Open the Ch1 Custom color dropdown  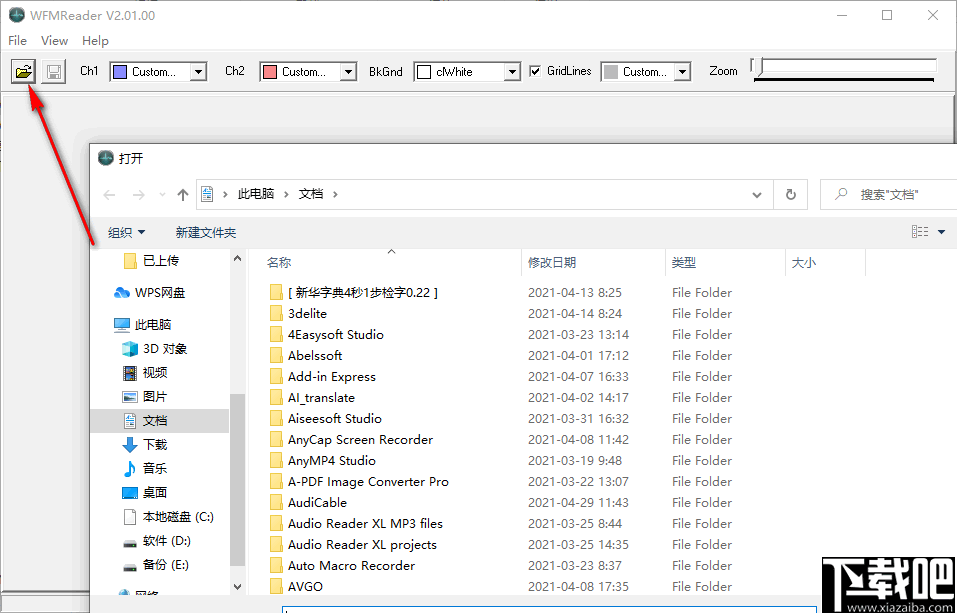[197, 71]
